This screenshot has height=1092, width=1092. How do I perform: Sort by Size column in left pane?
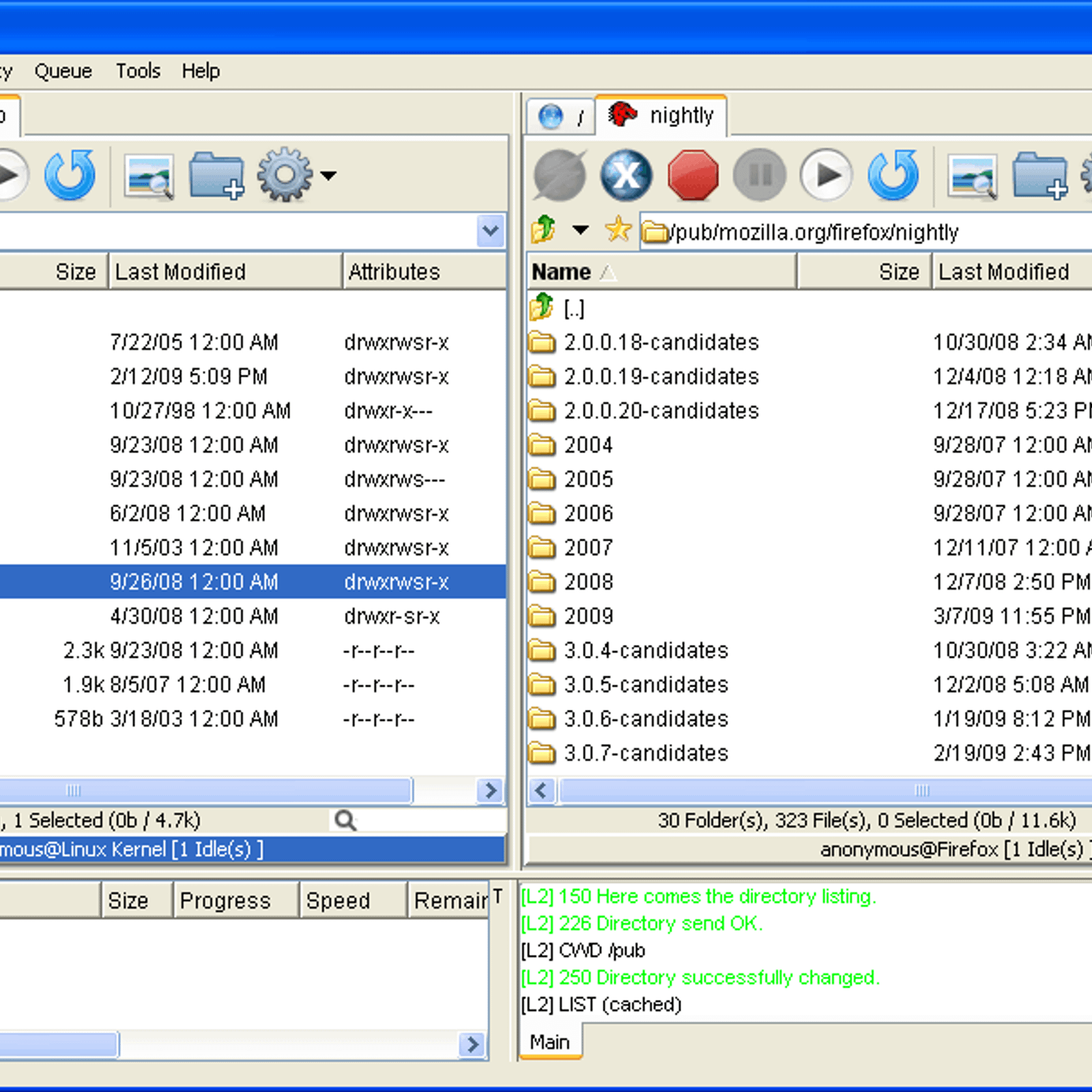coord(53,272)
